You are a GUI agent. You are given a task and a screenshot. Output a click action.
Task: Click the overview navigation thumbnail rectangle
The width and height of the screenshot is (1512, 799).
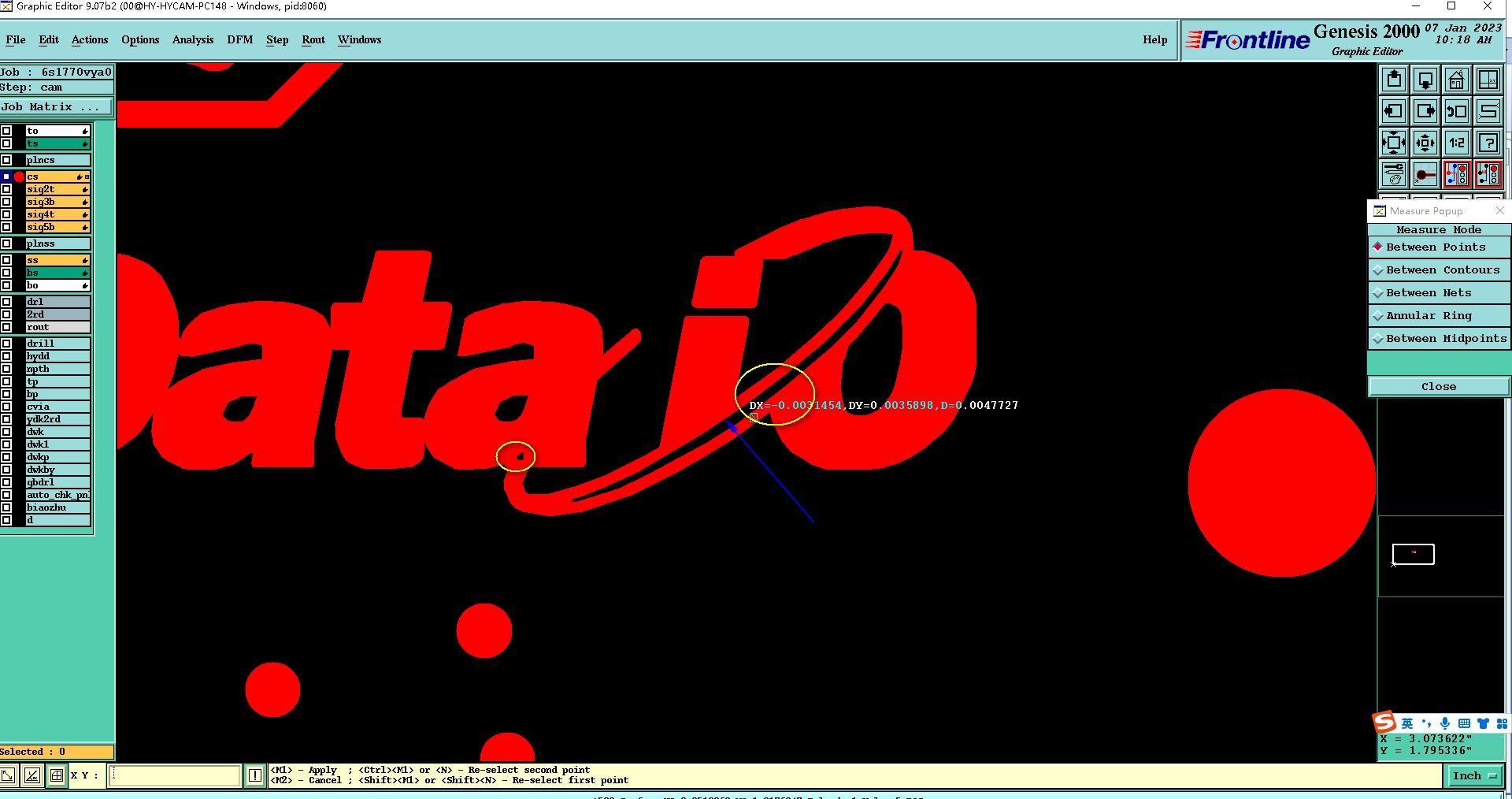[x=1414, y=554]
